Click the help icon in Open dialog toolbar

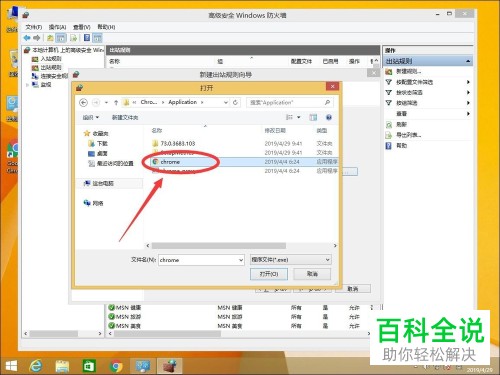point(329,117)
